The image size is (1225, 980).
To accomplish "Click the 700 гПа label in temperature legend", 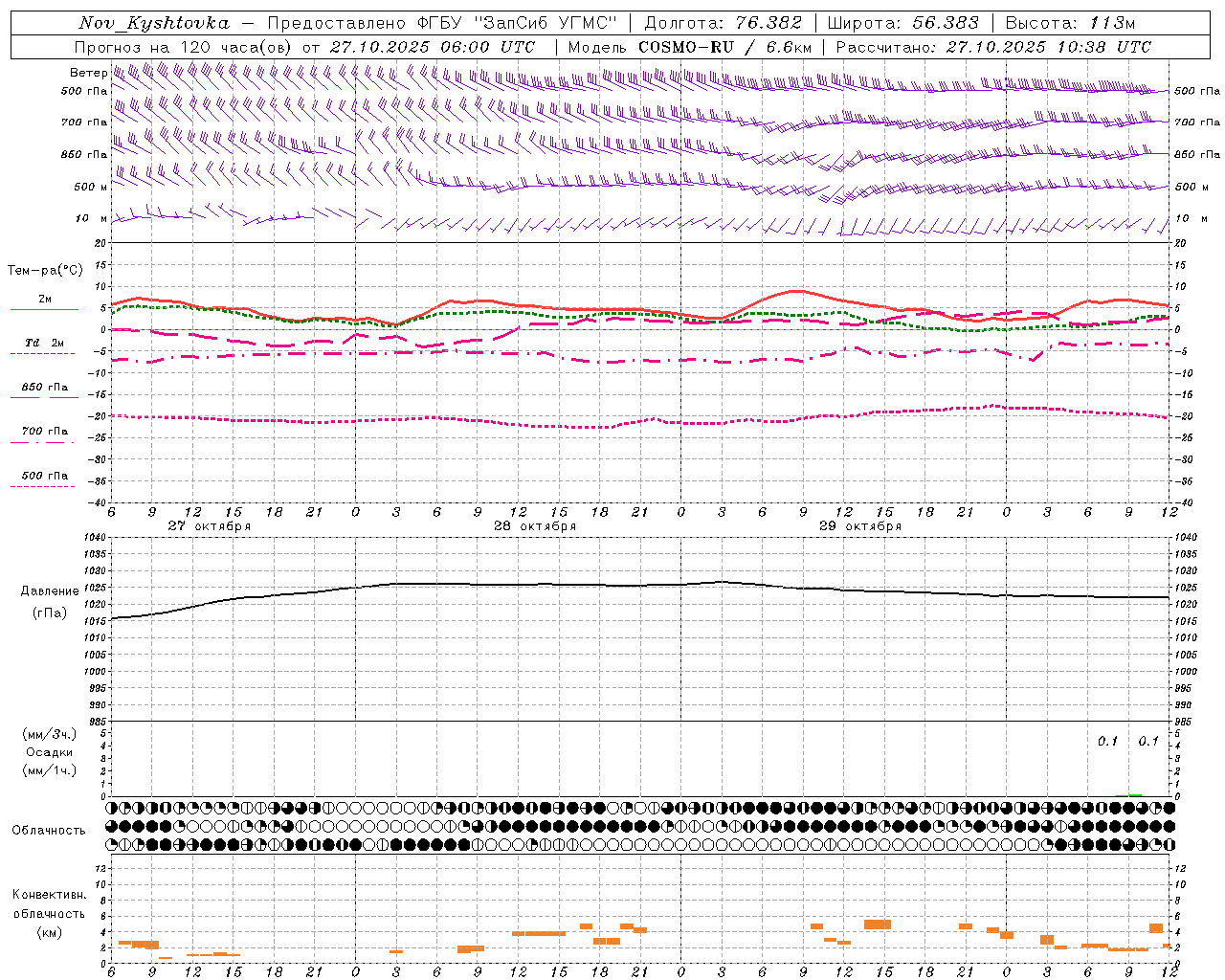I will click(x=44, y=432).
